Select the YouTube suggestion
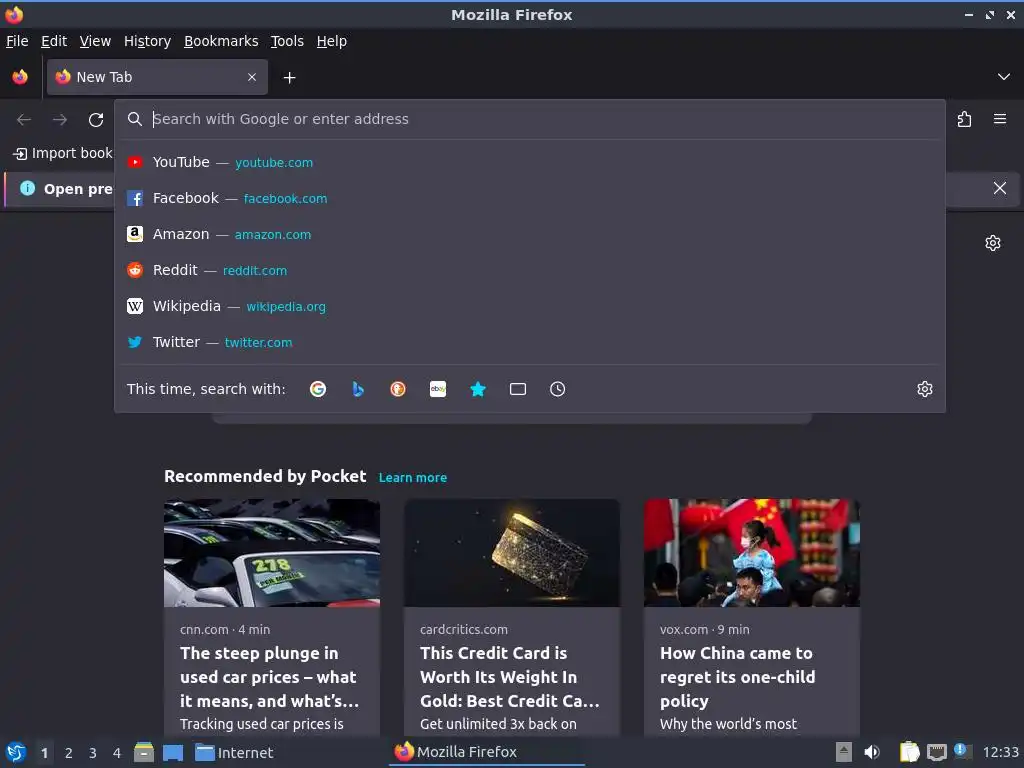The width and height of the screenshot is (1024, 768). tap(530, 162)
